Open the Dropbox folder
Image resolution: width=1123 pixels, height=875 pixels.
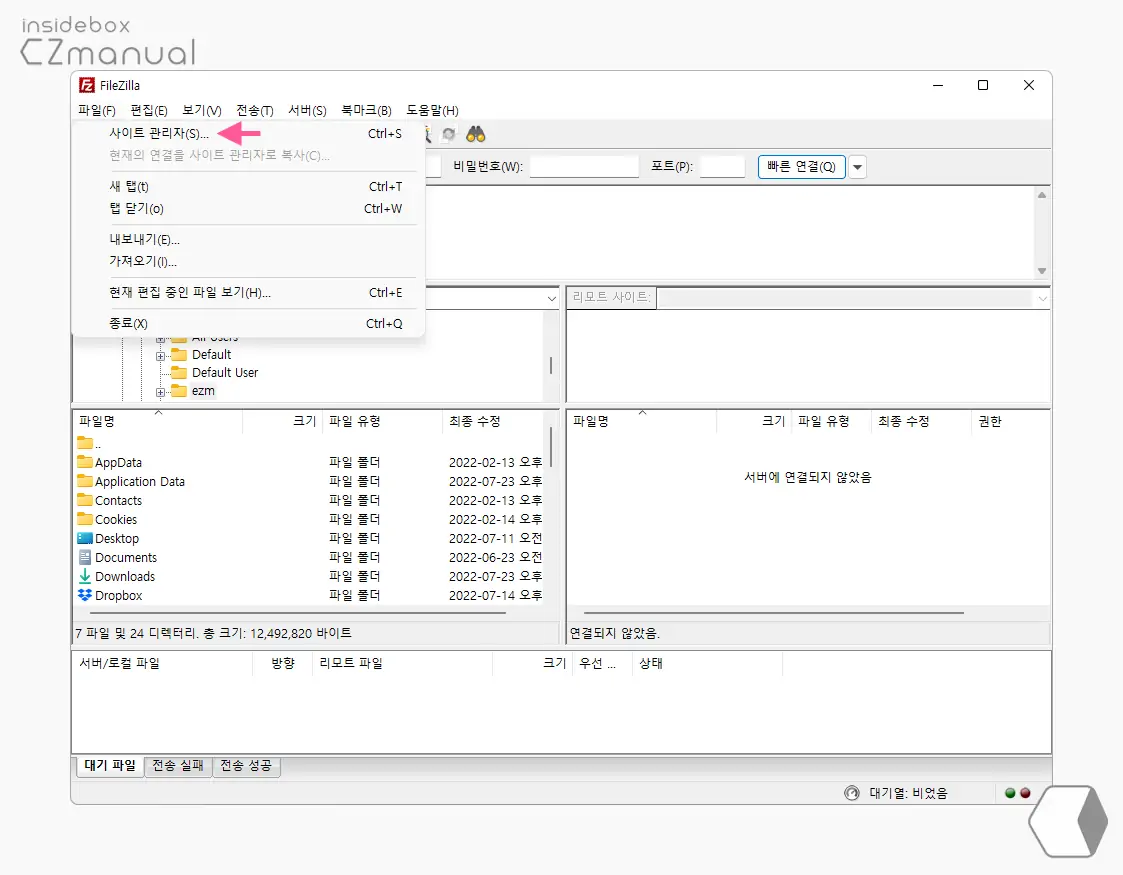(117, 595)
